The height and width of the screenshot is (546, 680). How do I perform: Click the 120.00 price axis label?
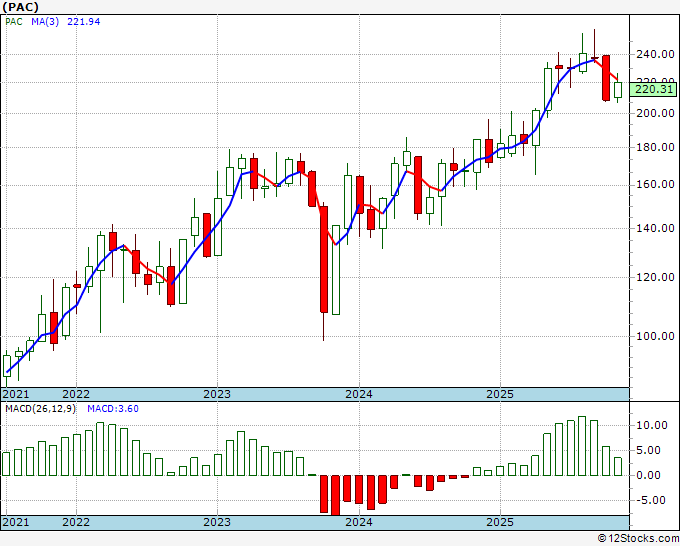[x=655, y=277]
